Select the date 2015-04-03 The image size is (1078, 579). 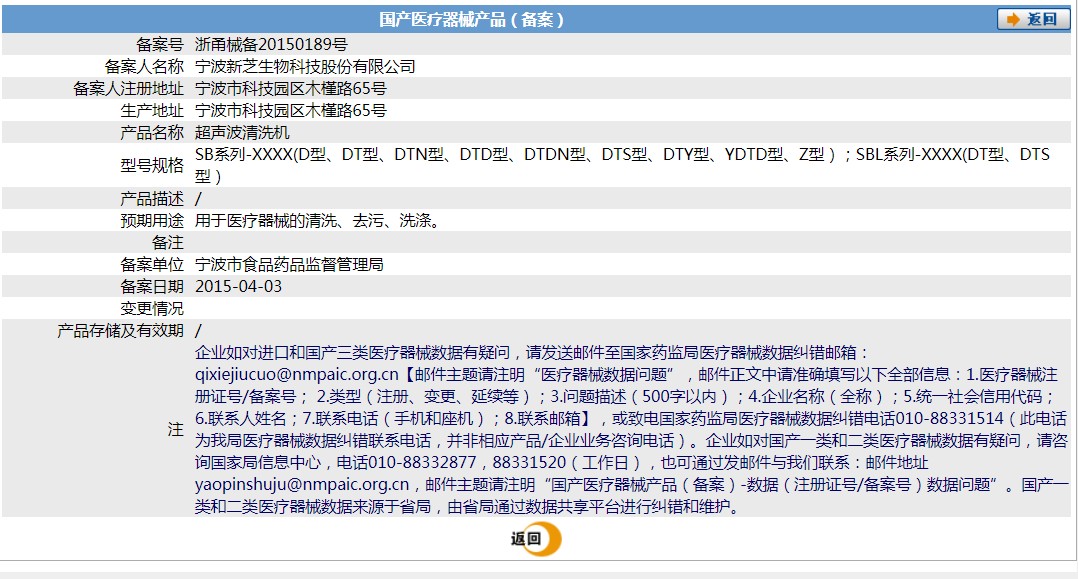click(x=239, y=287)
